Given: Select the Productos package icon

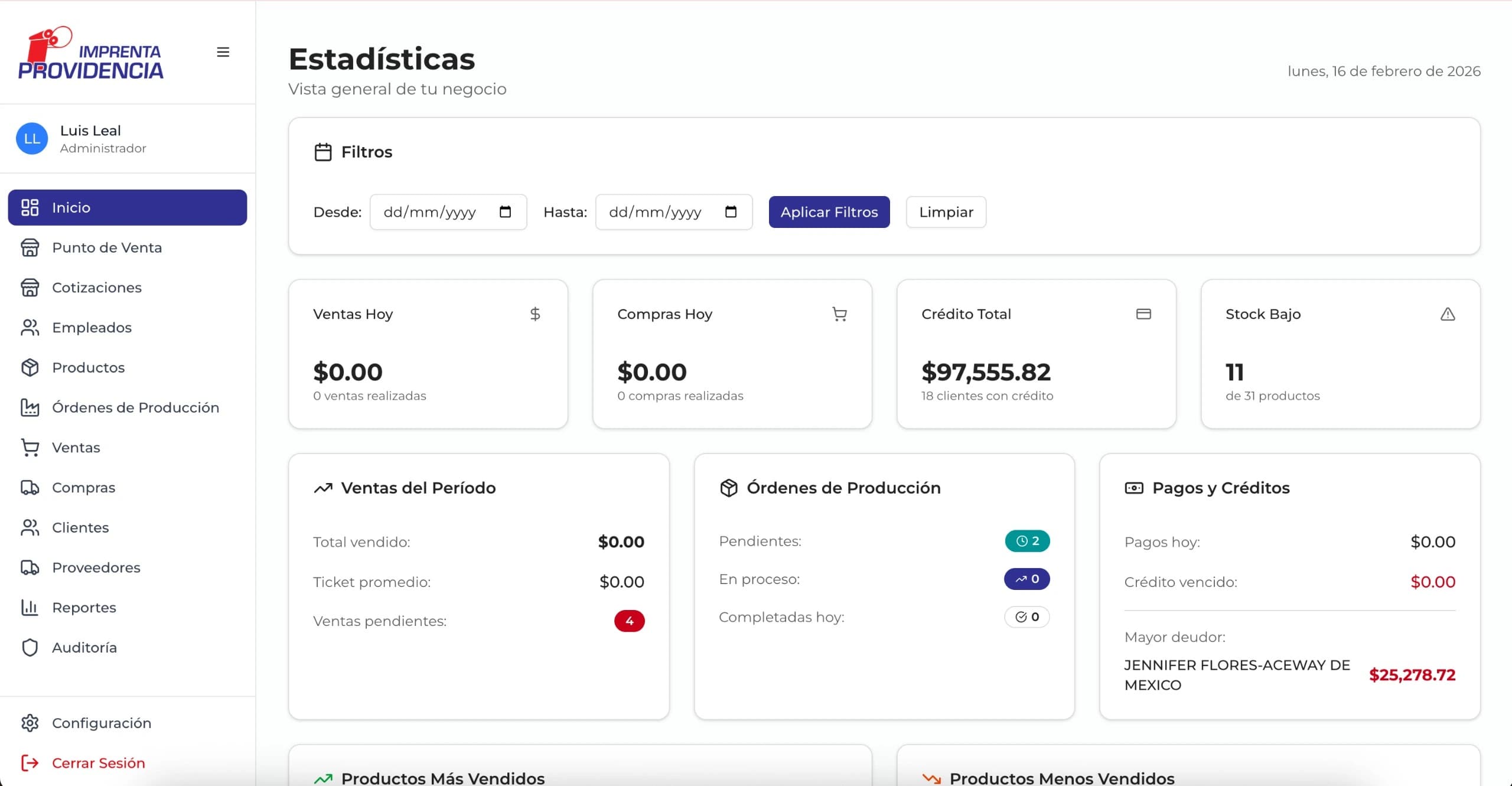Looking at the screenshot, I should tap(31, 367).
